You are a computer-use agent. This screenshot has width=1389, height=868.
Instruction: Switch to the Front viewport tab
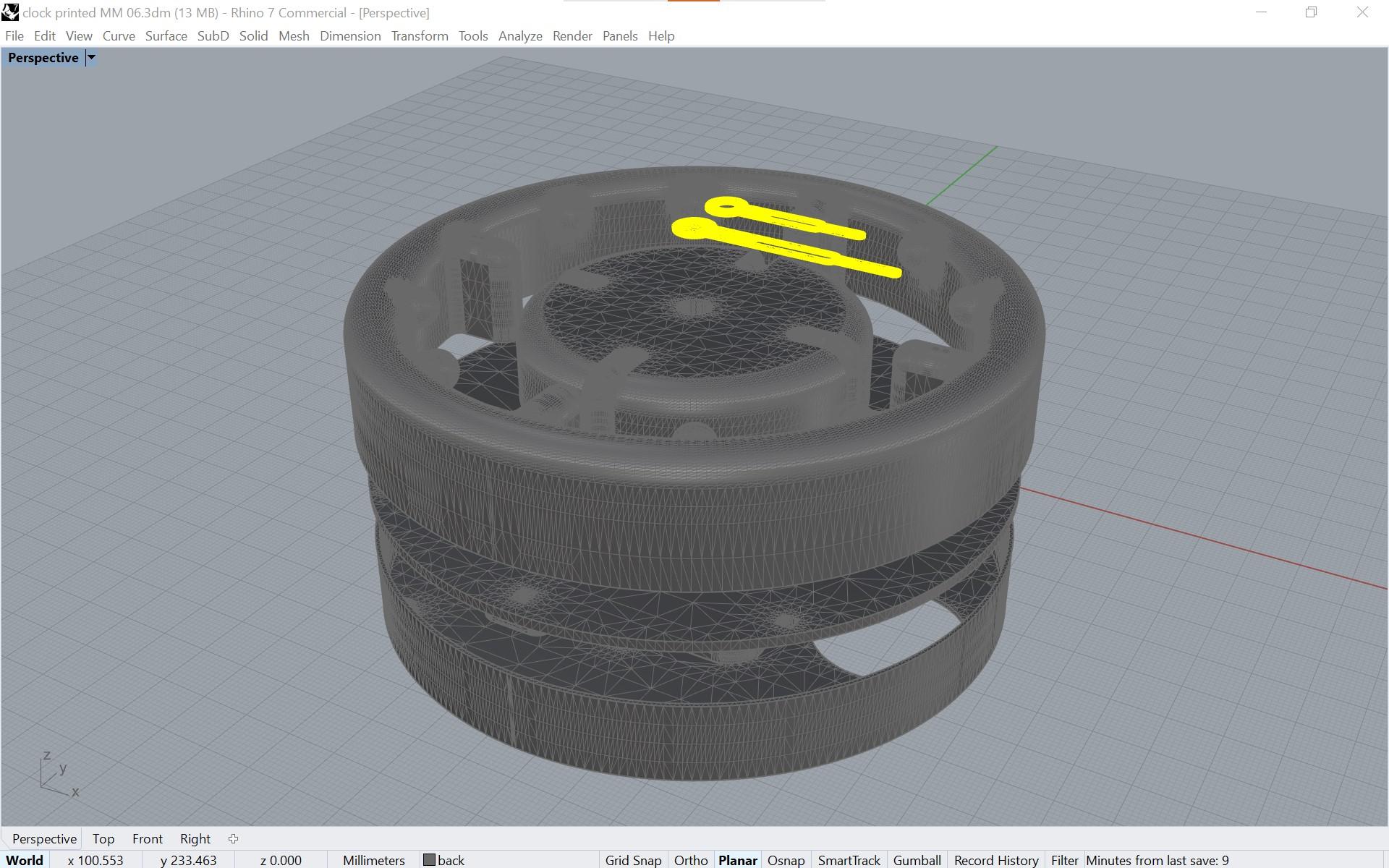(147, 838)
